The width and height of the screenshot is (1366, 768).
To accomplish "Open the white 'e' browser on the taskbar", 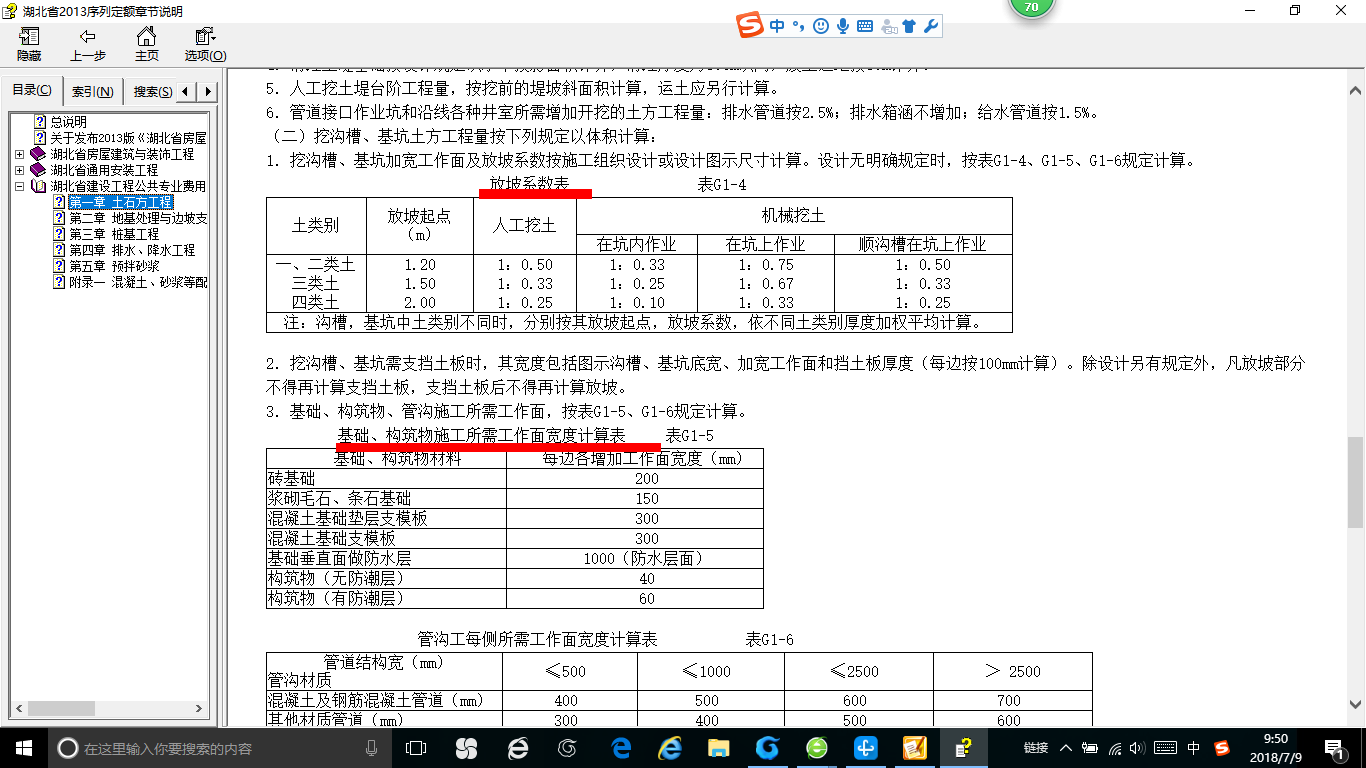I will pos(517,747).
